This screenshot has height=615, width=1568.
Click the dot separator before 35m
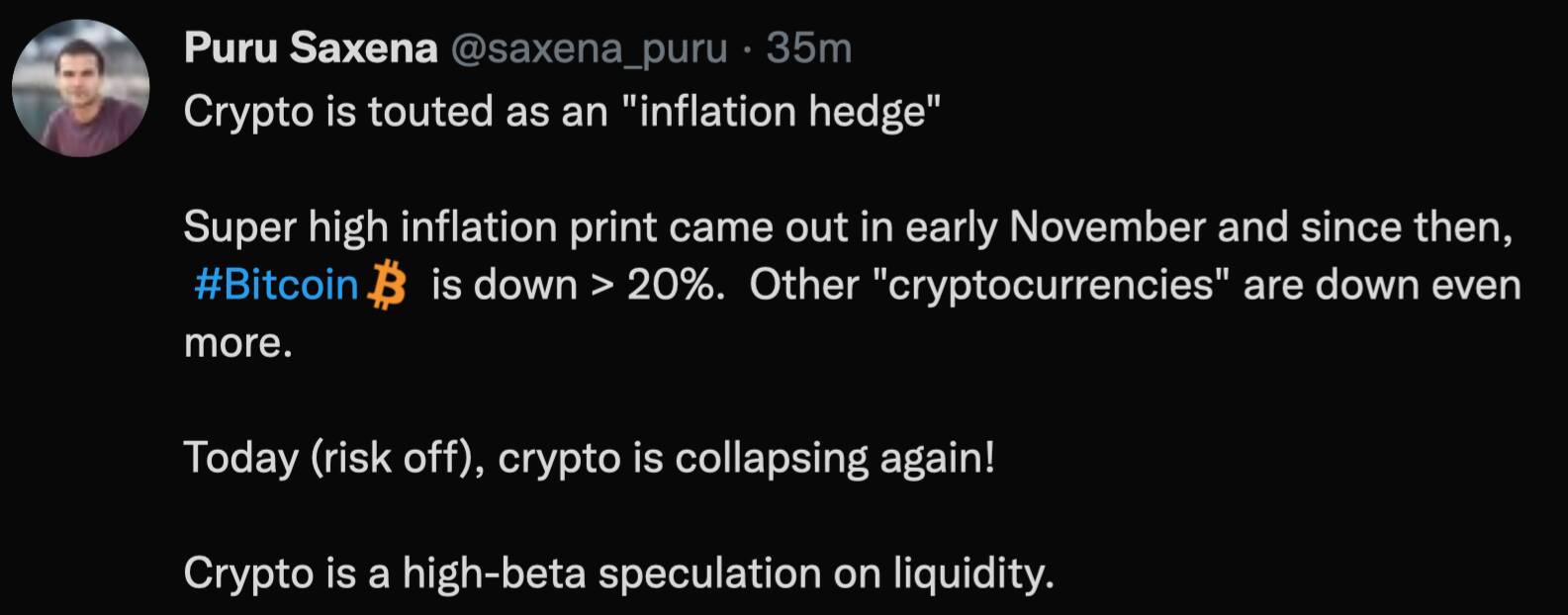point(748,49)
